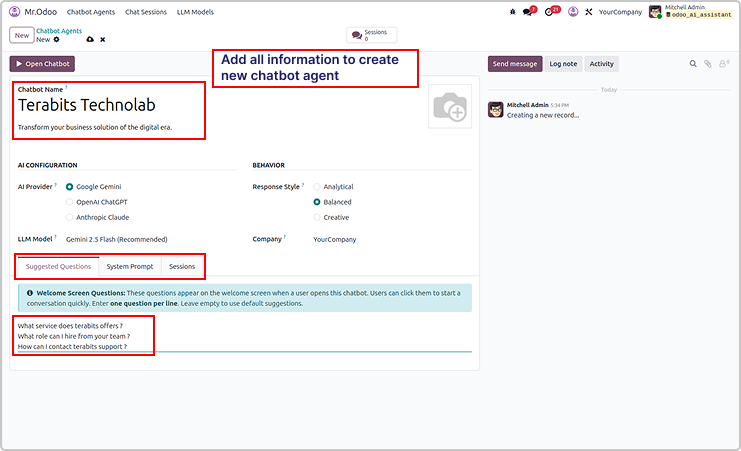Select Anthropic Claude as AI provider
The width and height of the screenshot is (741, 451).
tap(69, 217)
